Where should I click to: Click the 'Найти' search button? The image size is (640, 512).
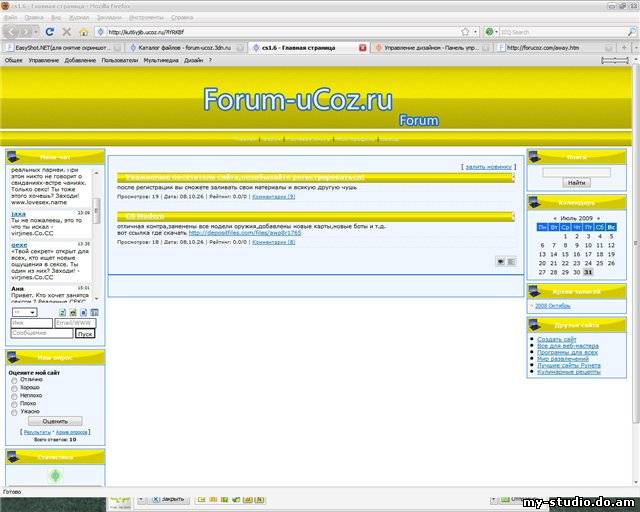click(x=576, y=183)
